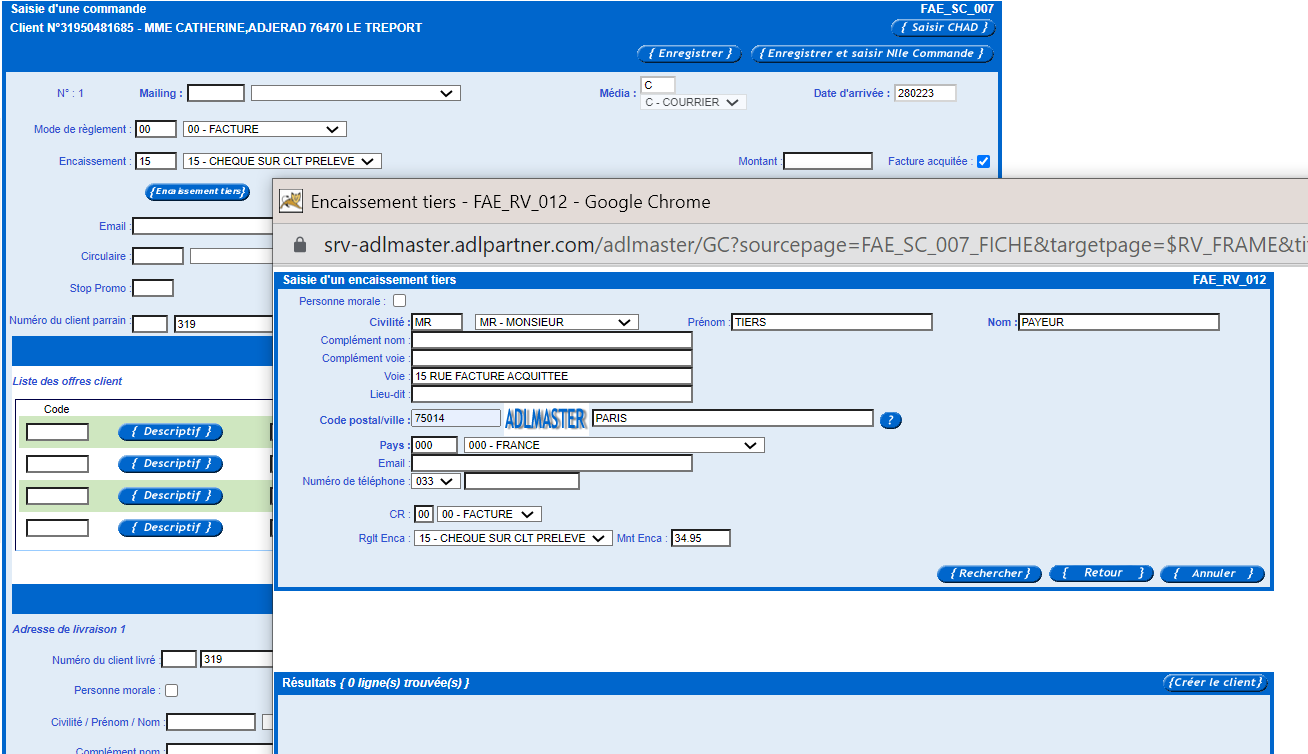Viewport: 1308px width, 754px height.
Task: Click the padlock icon in the address bar
Action: [x=299, y=246]
